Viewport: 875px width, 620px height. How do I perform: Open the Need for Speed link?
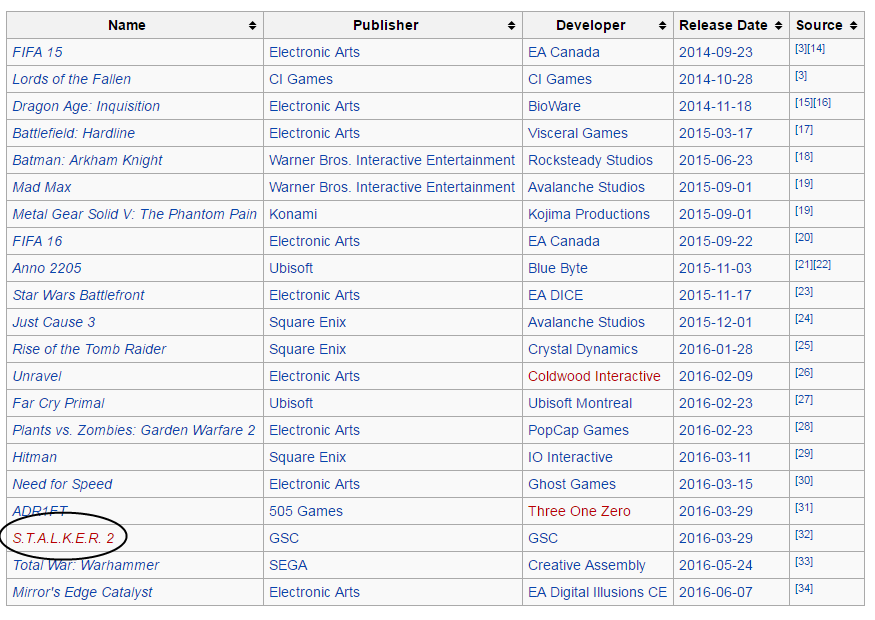tap(62, 484)
